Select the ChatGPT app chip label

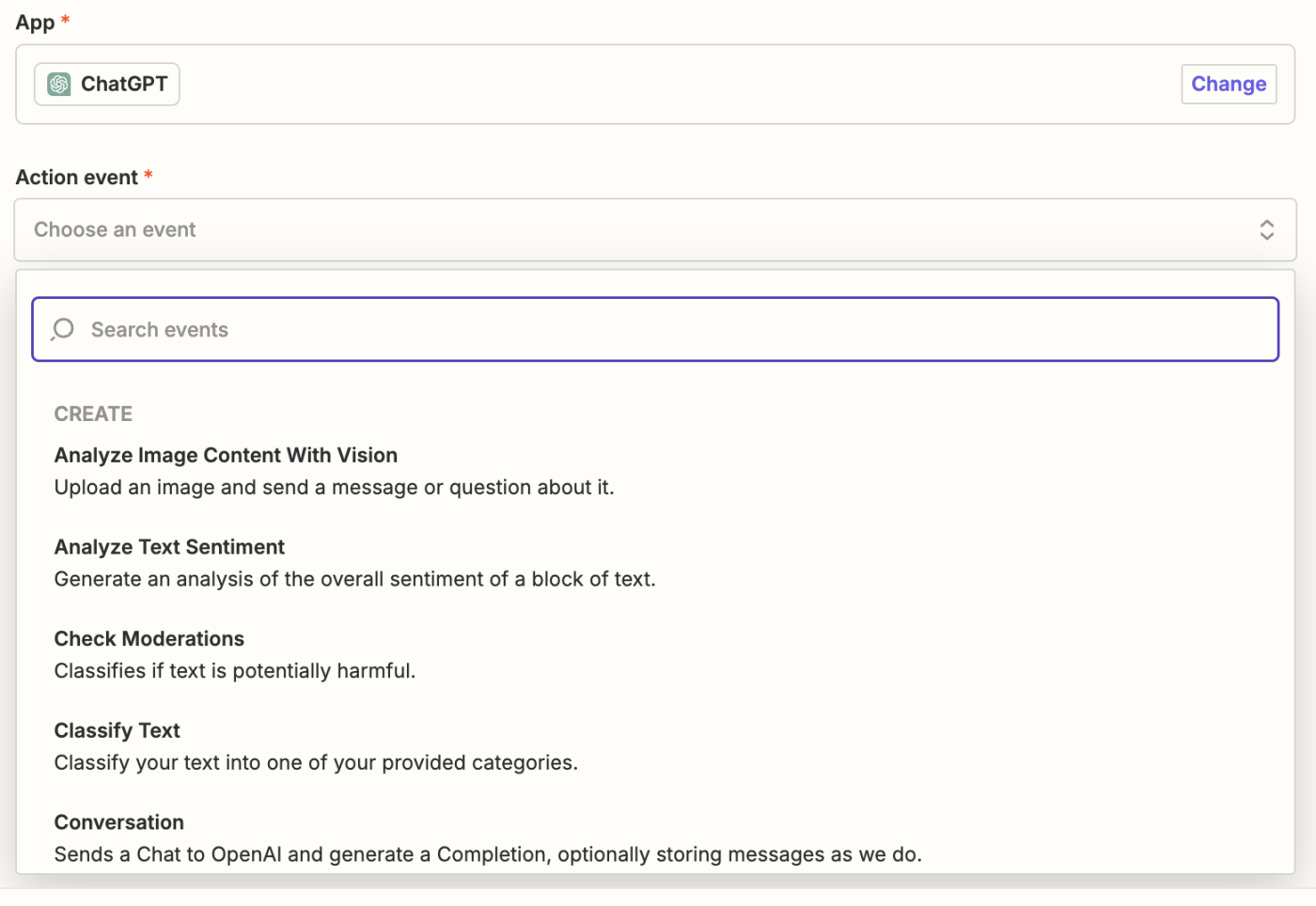(124, 85)
